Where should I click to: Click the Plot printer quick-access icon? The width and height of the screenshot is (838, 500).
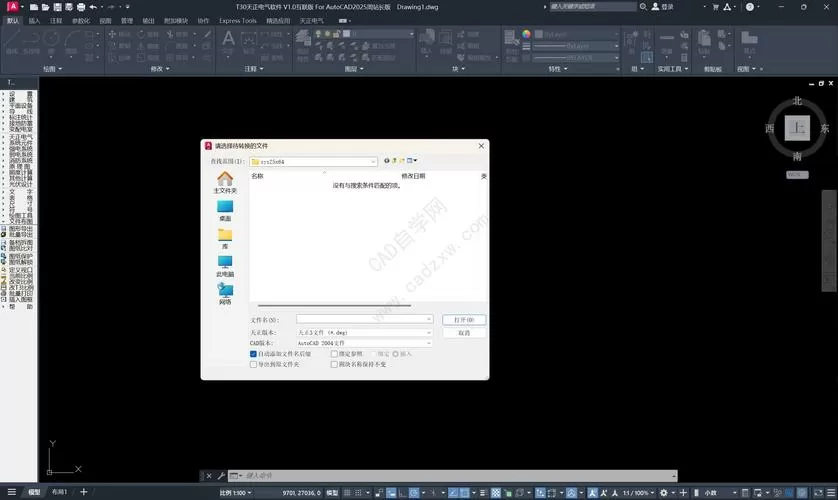[x=81, y=7]
